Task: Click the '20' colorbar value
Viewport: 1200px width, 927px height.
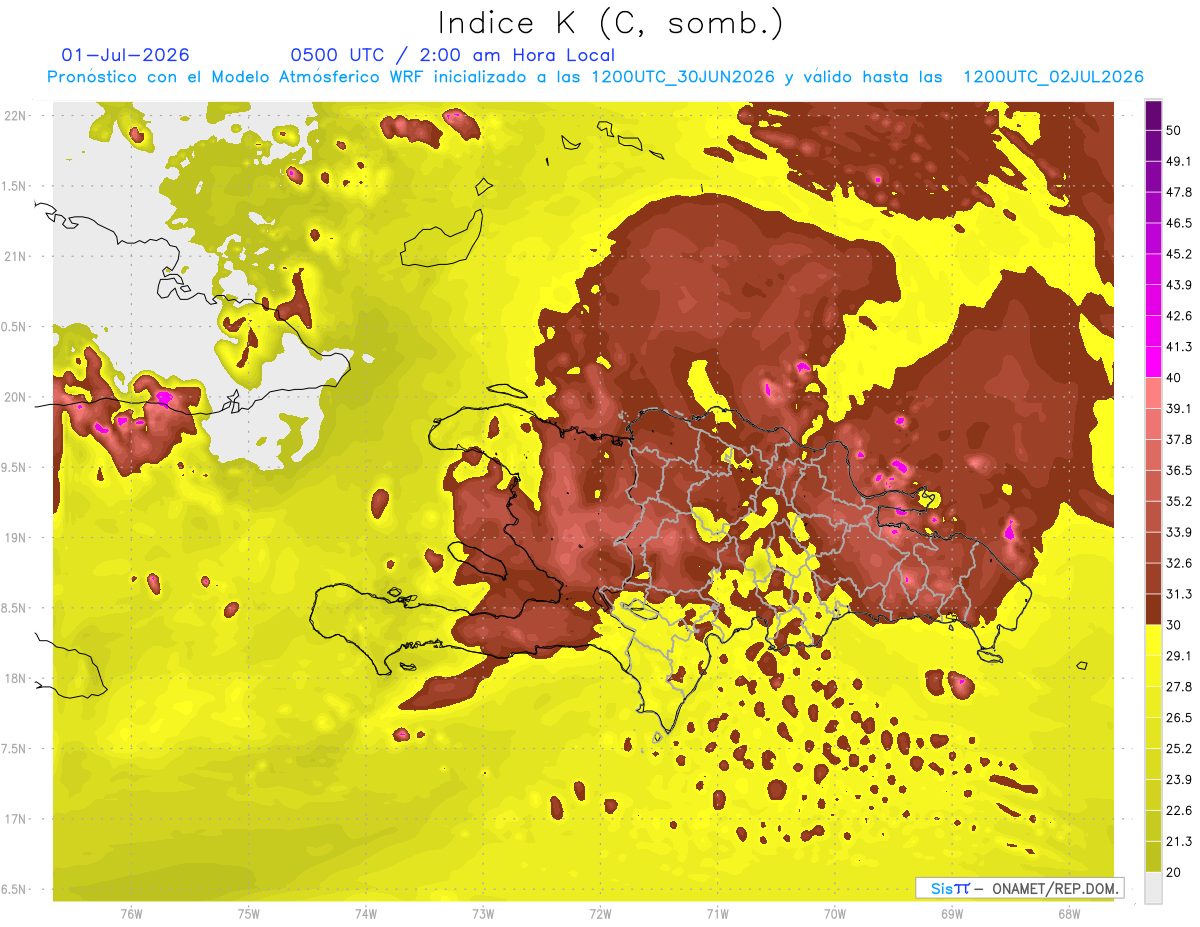Action: pyautogui.click(x=1174, y=872)
